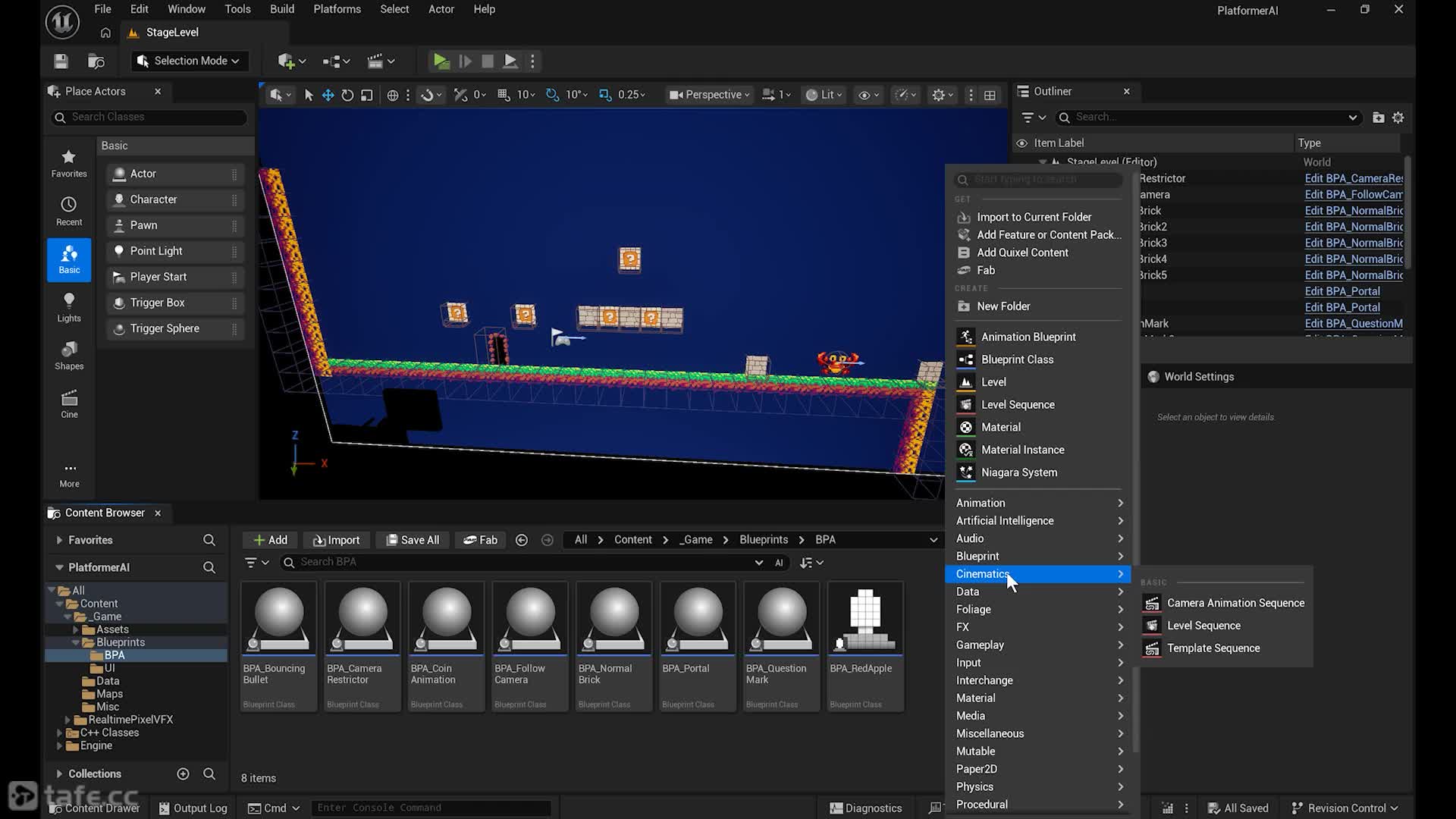The image size is (1456, 819).
Task: Open the Revision Control dropdown
Action: (x=1345, y=808)
